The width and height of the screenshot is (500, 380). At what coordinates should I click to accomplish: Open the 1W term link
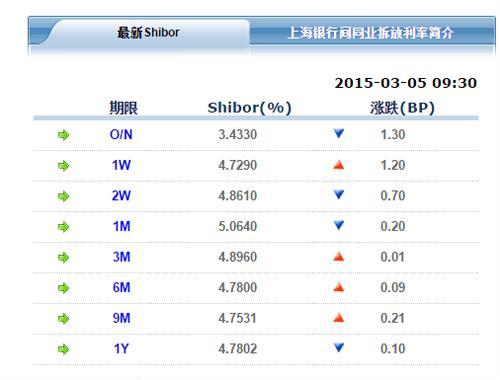tap(121, 165)
